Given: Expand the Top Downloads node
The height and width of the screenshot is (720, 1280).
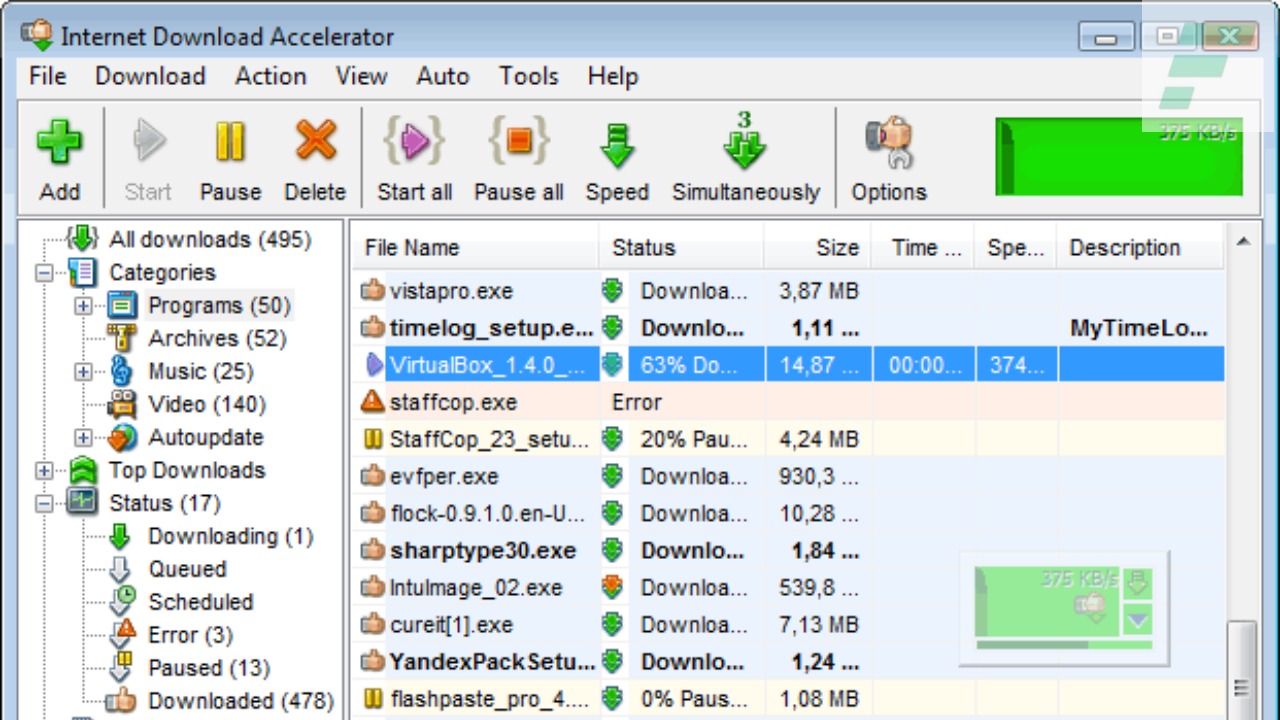Looking at the screenshot, I should pos(44,470).
